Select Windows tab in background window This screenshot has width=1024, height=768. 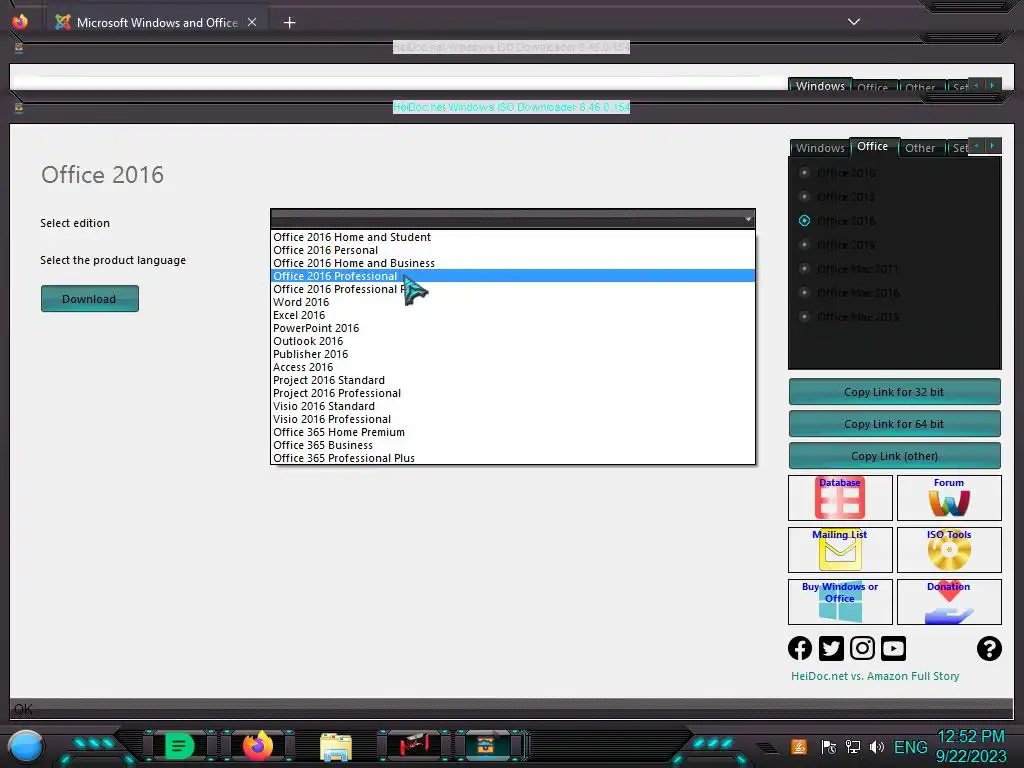point(820,86)
